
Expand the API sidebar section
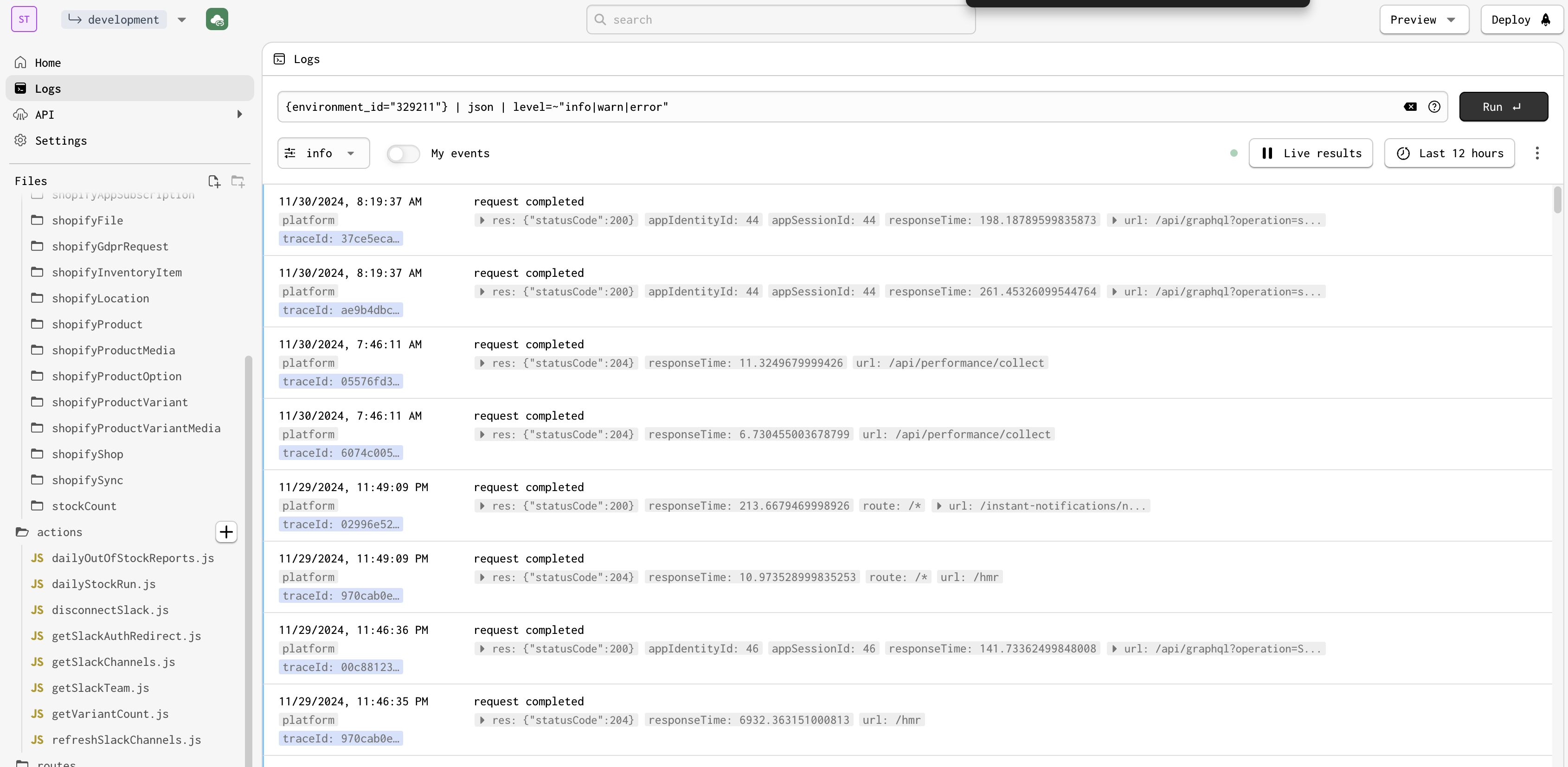coord(238,114)
